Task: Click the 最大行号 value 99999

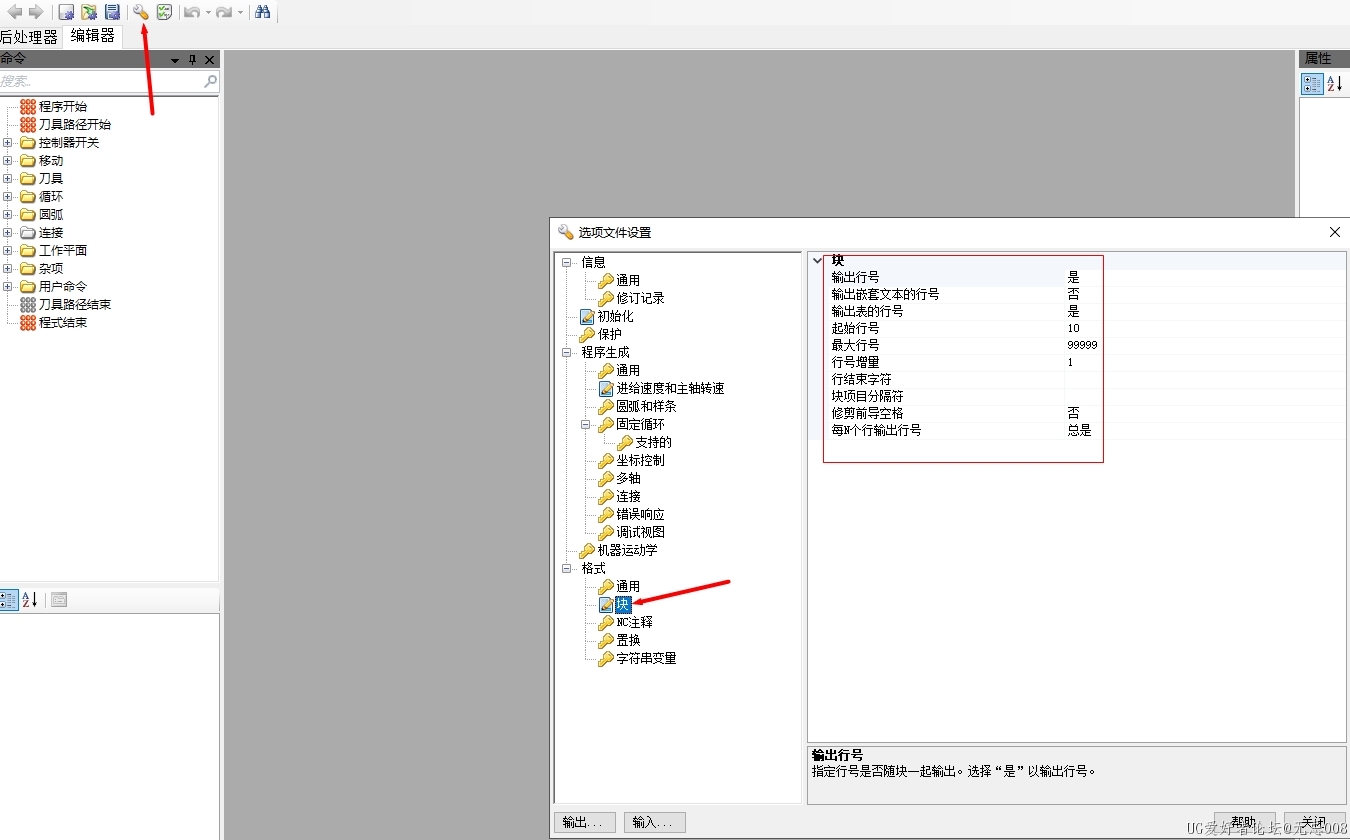Action: coord(1082,345)
